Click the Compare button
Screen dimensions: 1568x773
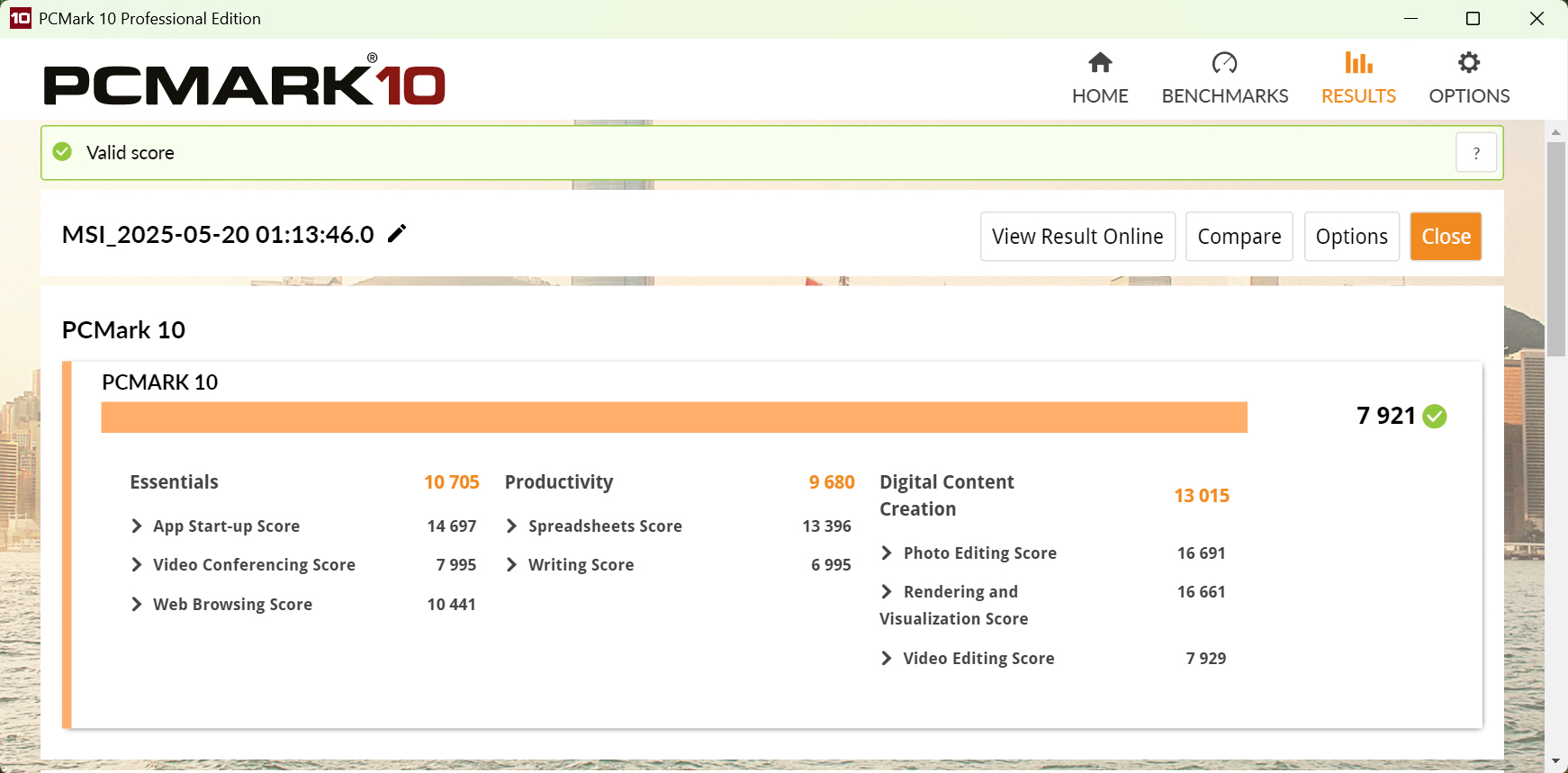click(x=1239, y=237)
